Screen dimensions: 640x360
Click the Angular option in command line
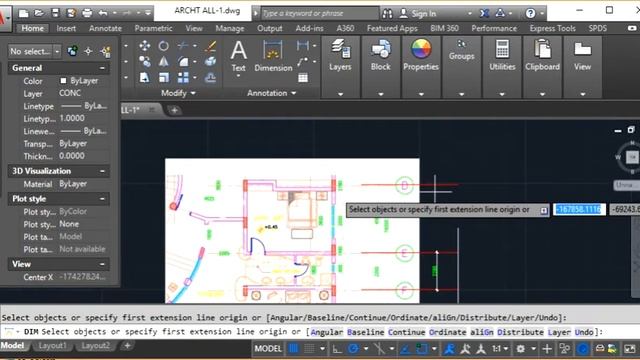coord(327,332)
